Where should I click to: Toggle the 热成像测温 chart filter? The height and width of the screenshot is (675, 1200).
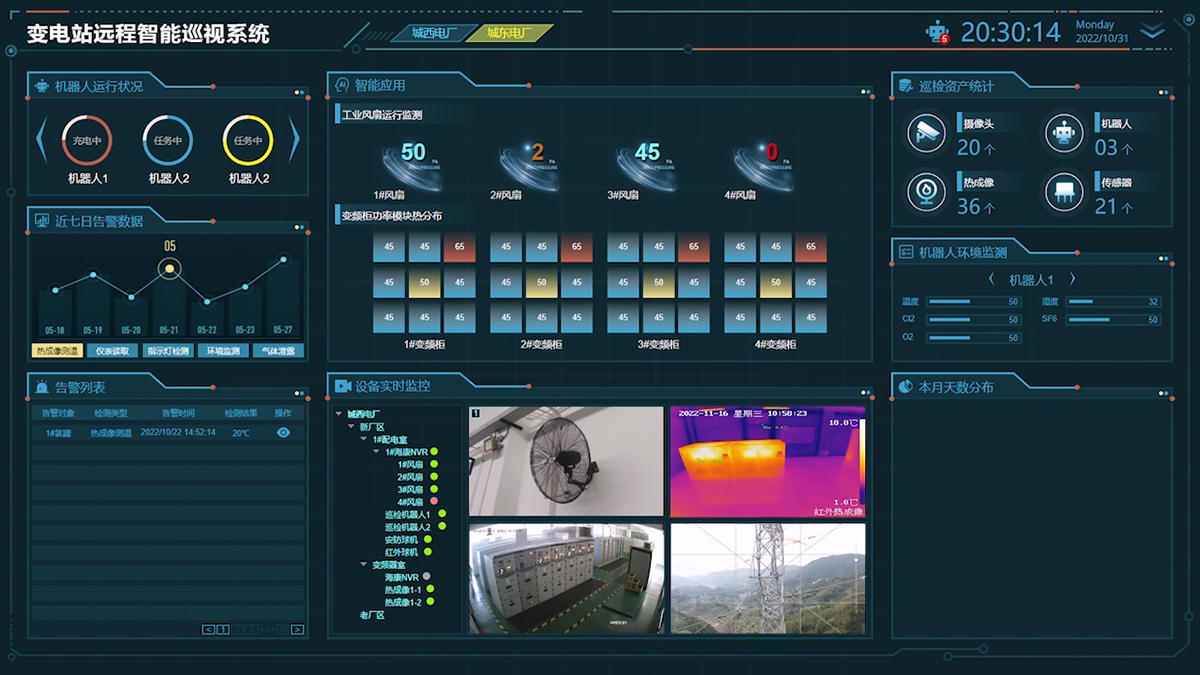(x=56, y=351)
